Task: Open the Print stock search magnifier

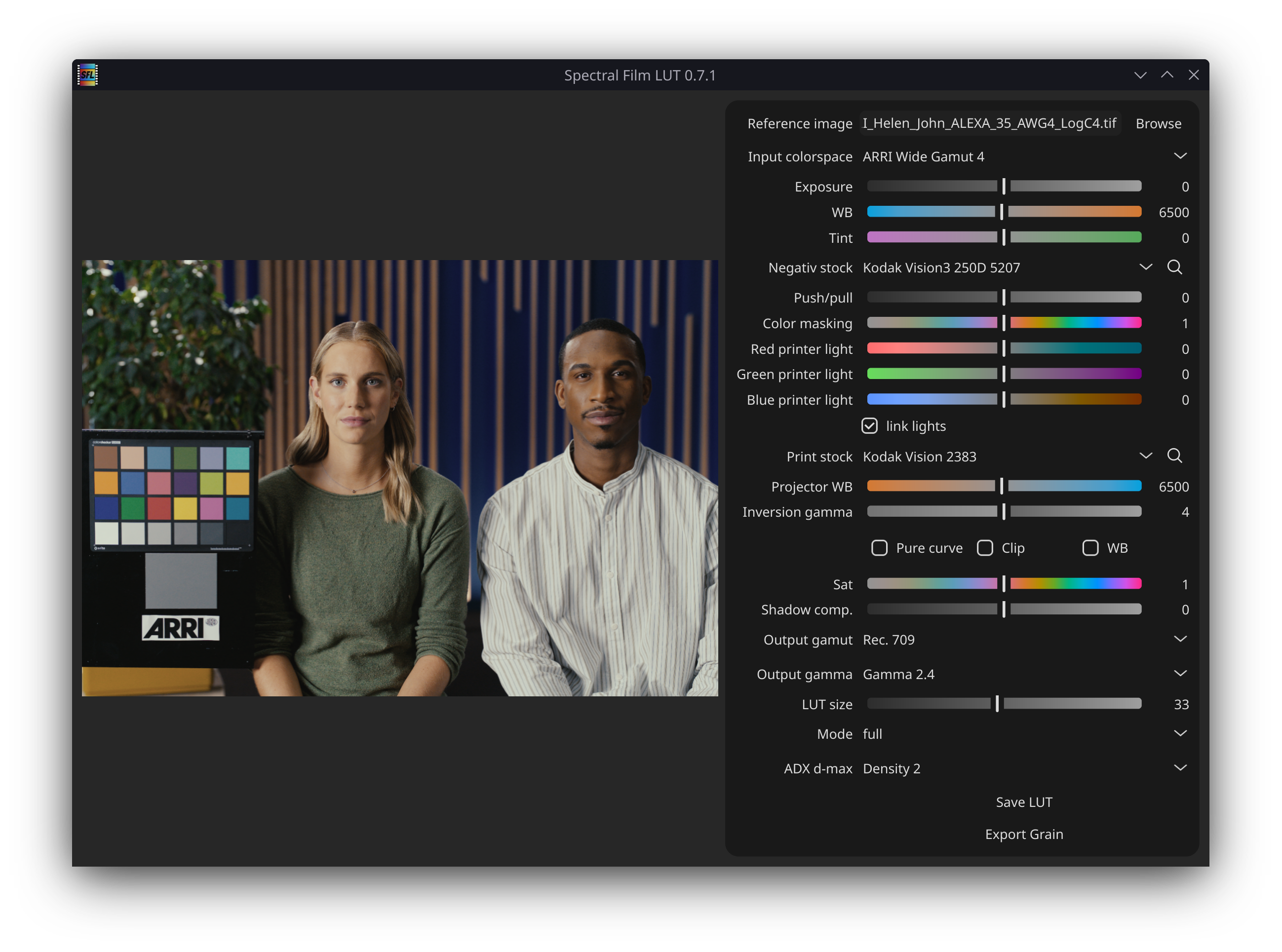Action: pyautogui.click(x=1174, y=457)
